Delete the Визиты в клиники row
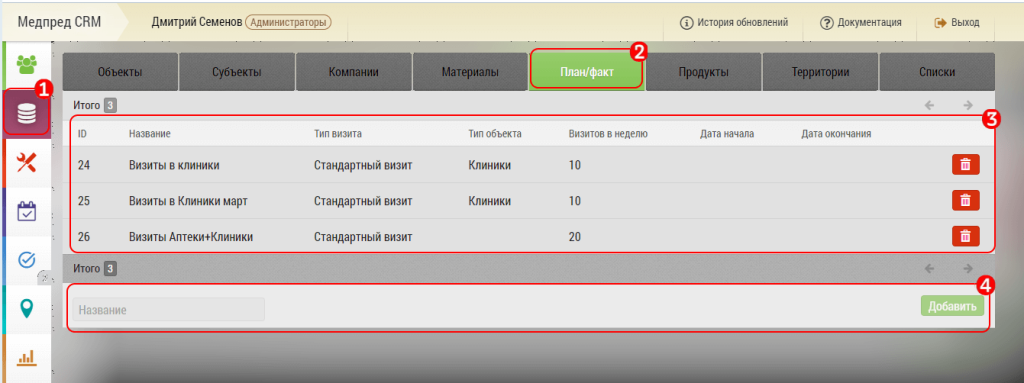This screenshot has height=383, width=1024. 966,165
